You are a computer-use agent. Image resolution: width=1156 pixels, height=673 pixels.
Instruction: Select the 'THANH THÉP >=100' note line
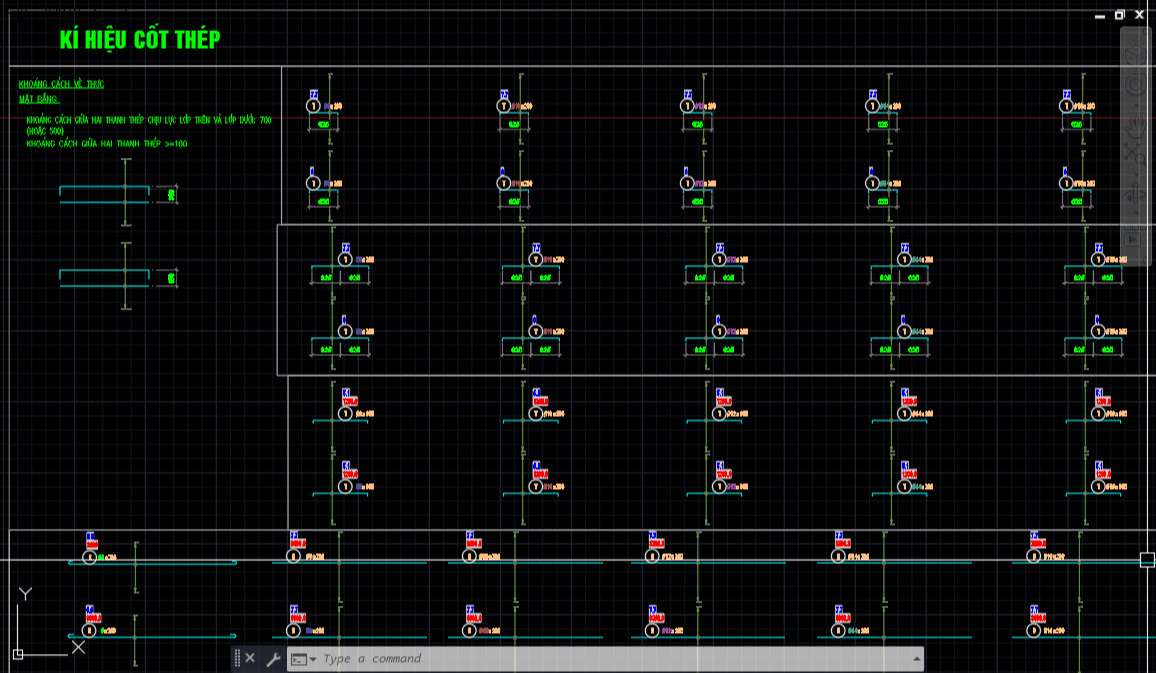click(106, 144)
